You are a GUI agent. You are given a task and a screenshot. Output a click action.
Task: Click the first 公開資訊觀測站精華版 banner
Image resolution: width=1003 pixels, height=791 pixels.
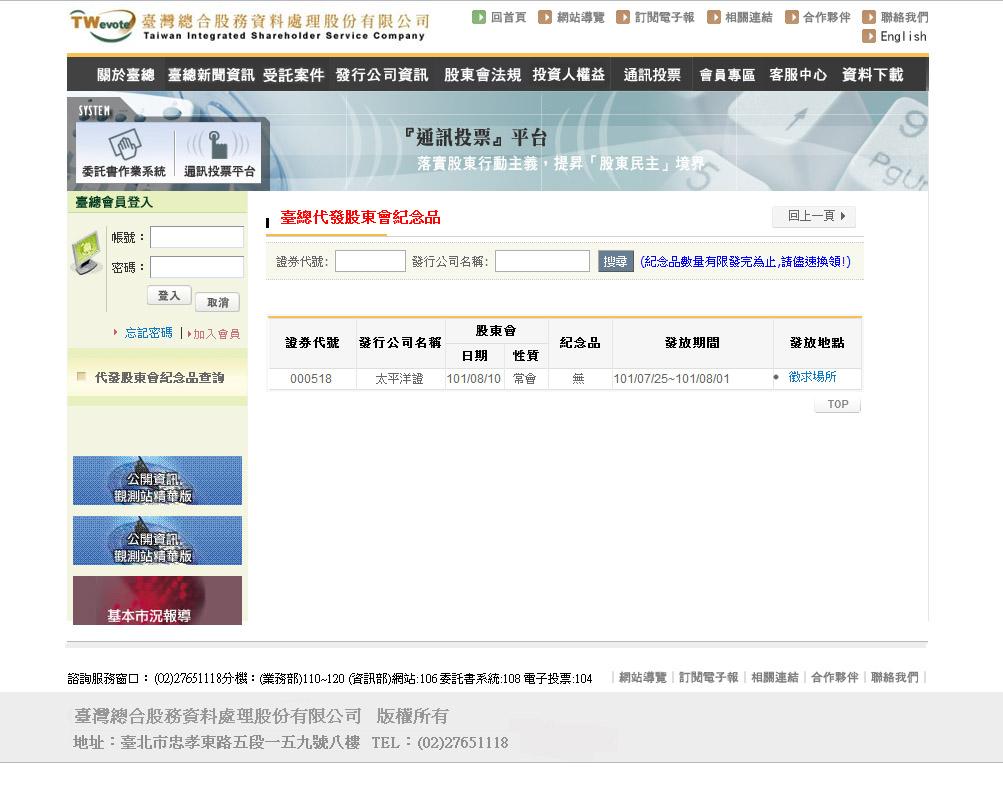157,480
